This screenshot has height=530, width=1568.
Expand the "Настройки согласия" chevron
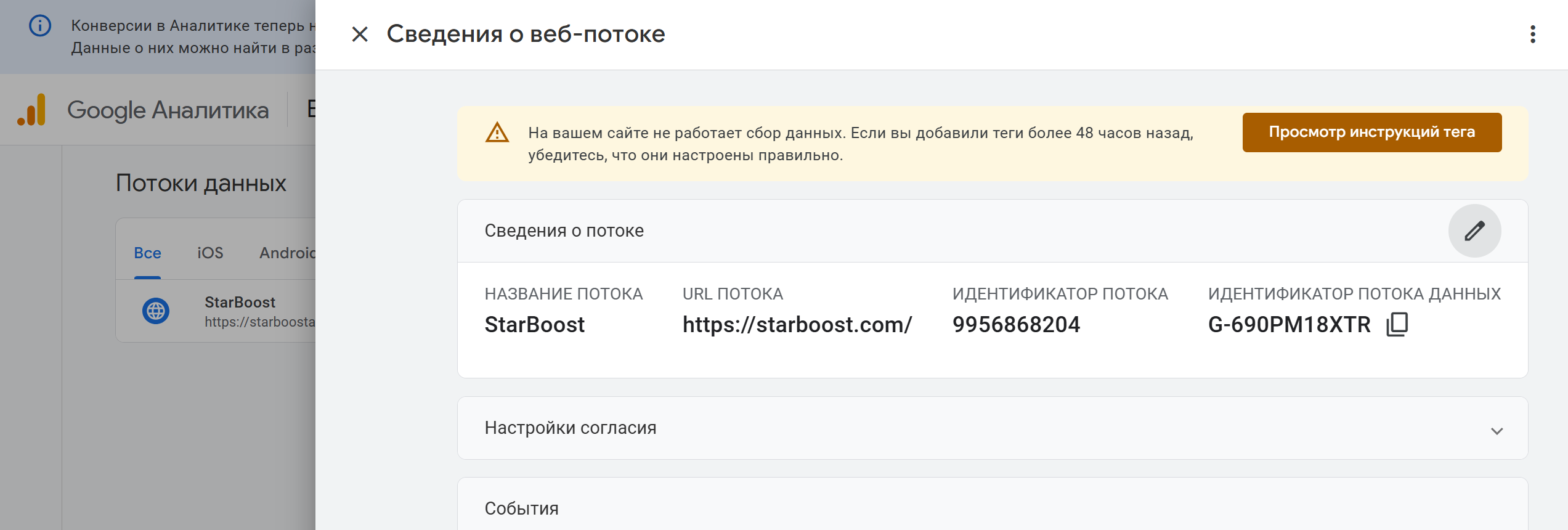(1497, 431)
